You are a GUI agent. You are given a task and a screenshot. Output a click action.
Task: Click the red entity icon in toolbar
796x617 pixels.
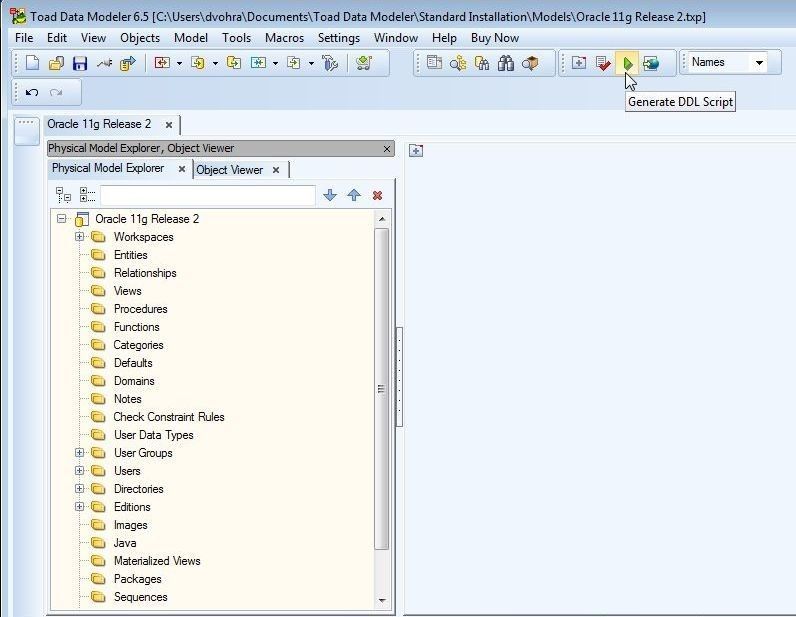tap(162, 63)
